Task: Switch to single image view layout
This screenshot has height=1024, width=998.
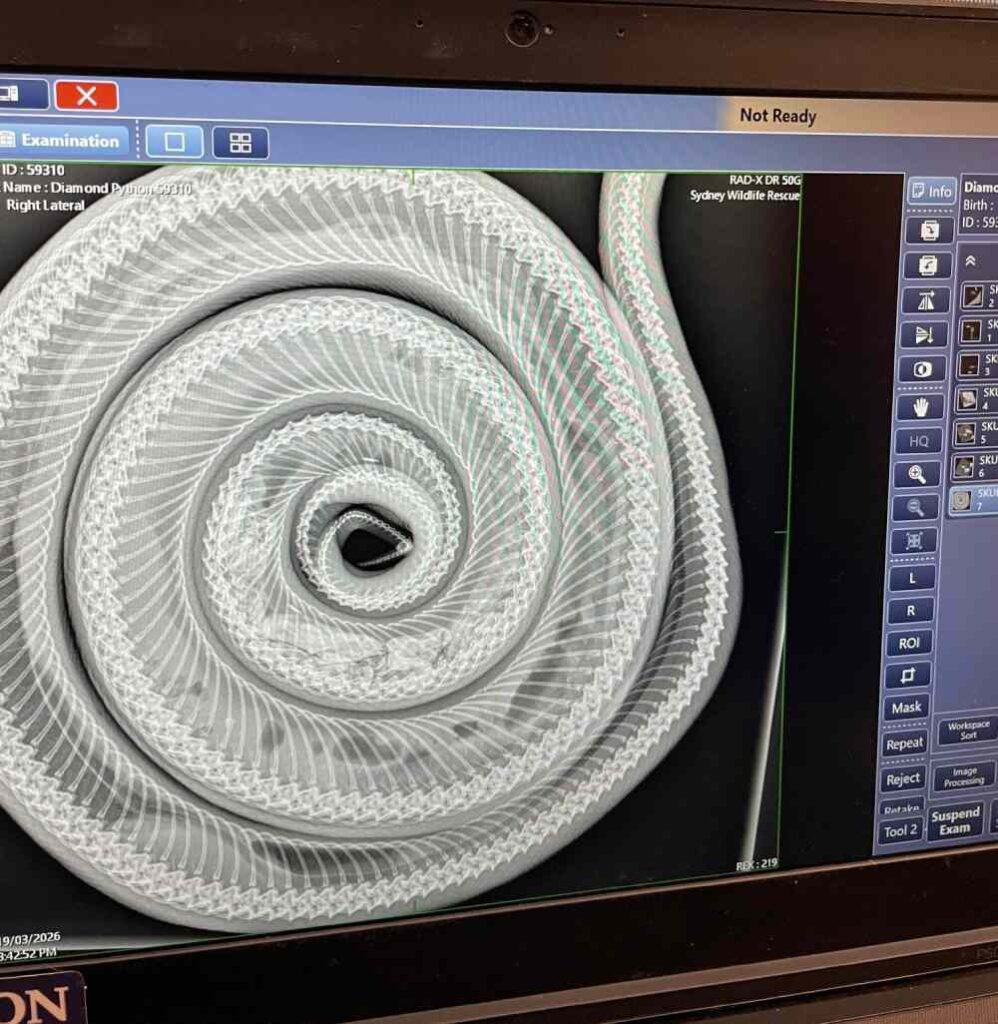Action: point(175,142)
